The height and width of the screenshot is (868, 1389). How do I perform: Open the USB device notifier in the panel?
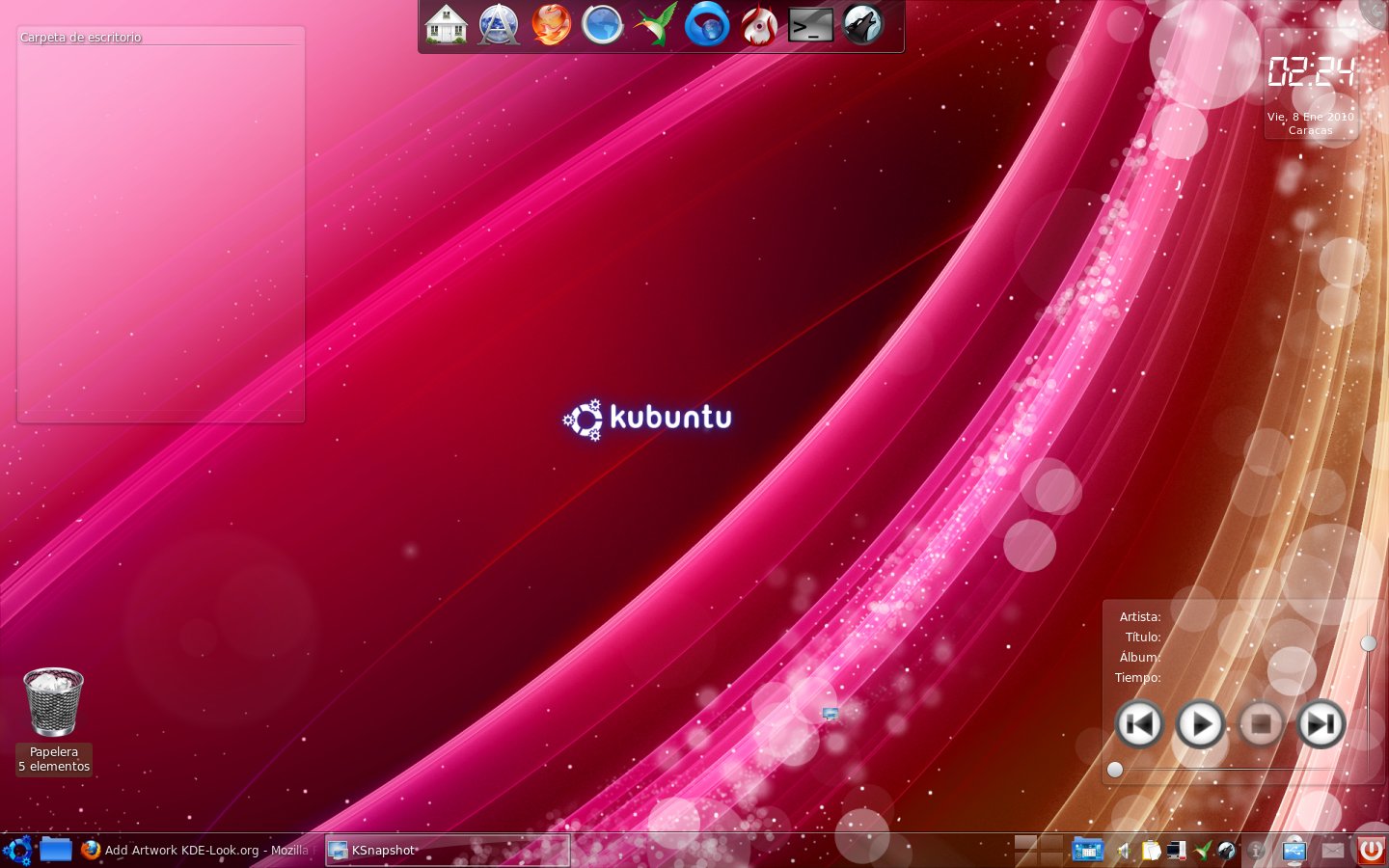1294,850
